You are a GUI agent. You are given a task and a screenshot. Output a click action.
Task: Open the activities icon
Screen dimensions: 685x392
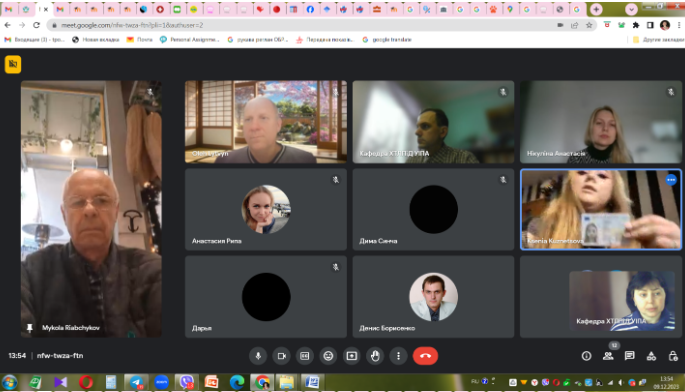click(651, 356)
